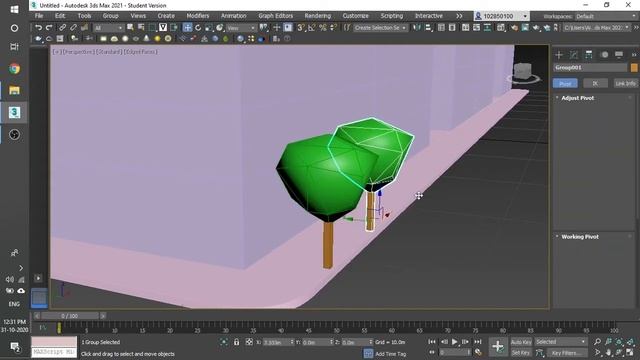Select the Unlink Selection tool icon

click(x=73, y=27)
